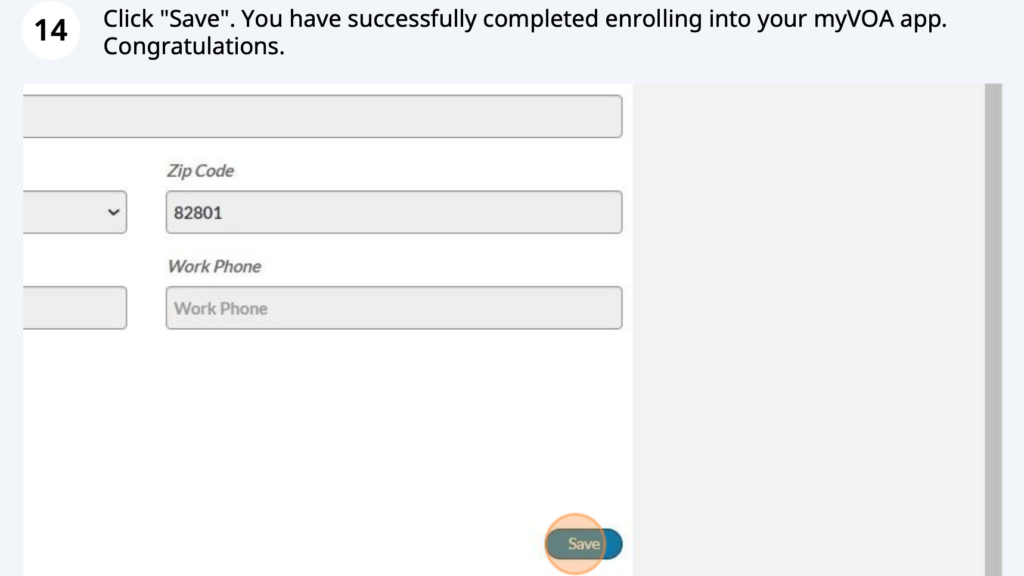
Task: Select the step 14 number badge
Action: pyautogui.click(x=51, y=31)
